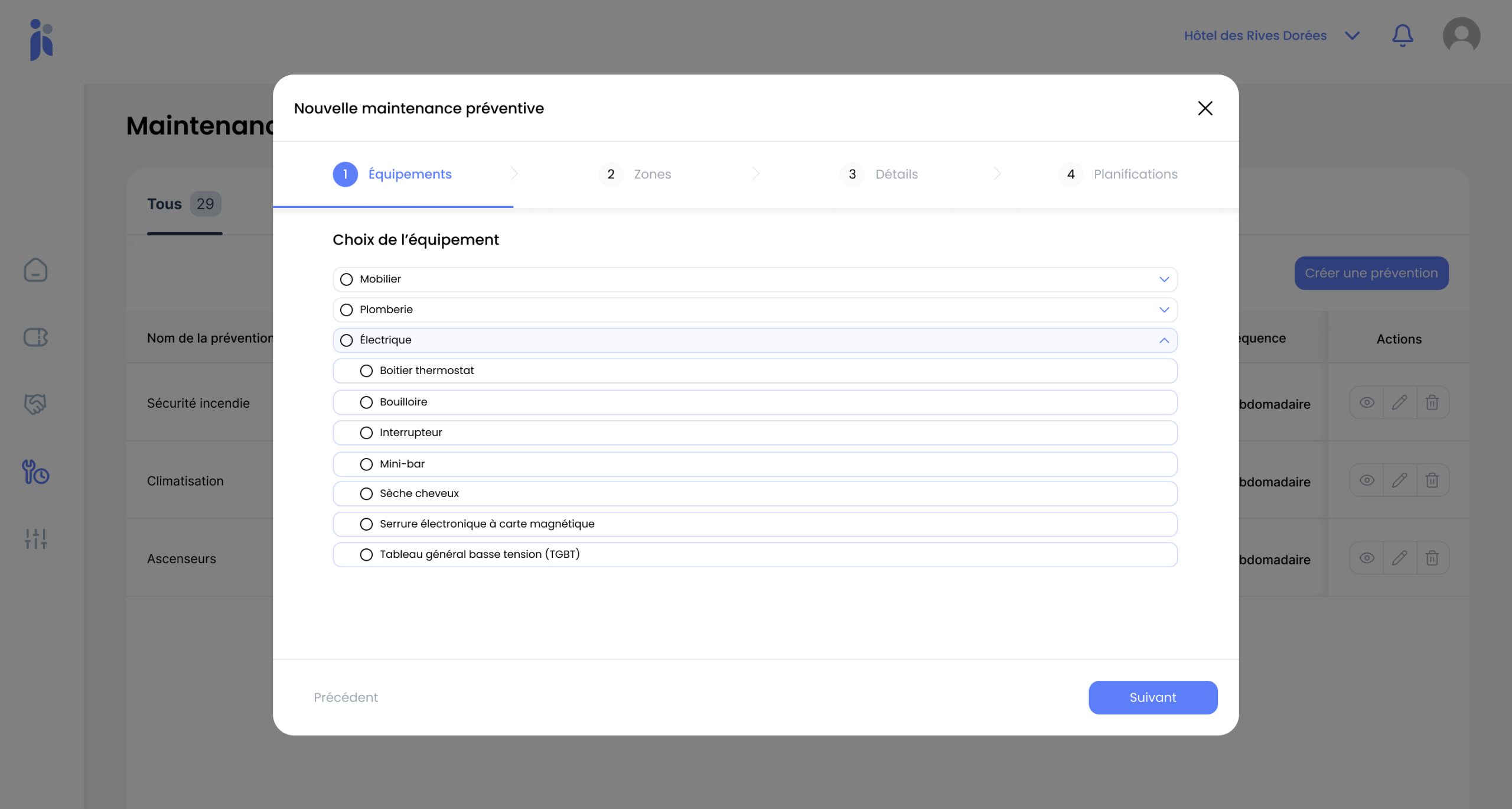Select the Mini-bar radio option
1512x809 pixels.
point(366,464)
